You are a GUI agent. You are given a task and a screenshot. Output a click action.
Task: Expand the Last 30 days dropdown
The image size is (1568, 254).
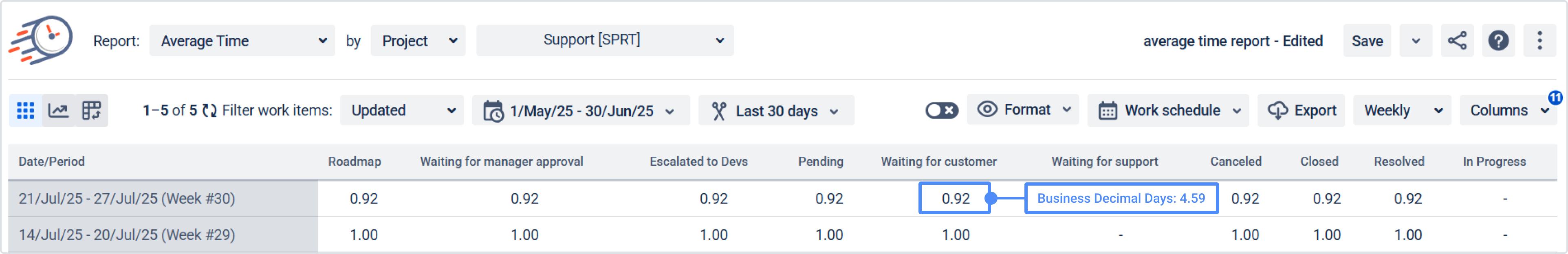[x=776, y=111]
